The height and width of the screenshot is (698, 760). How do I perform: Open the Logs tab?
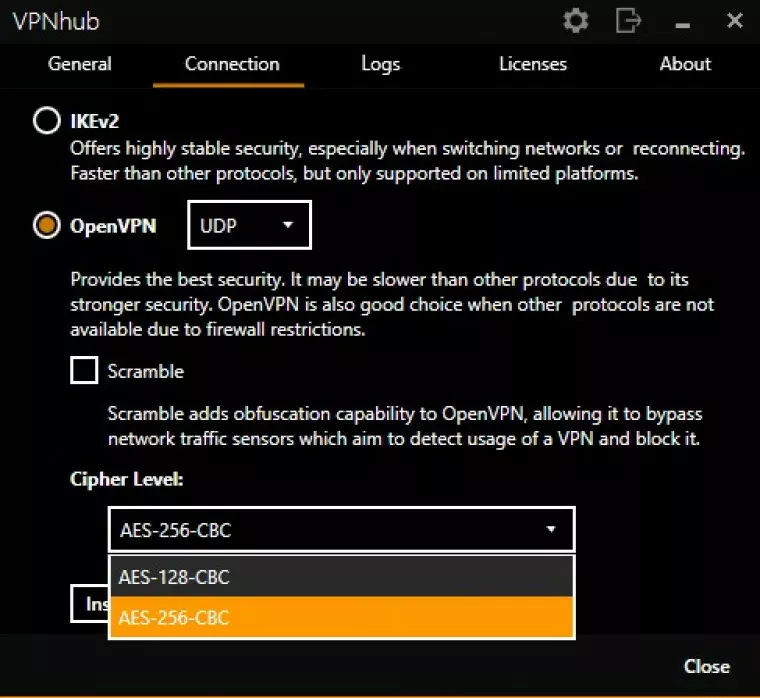click(380, 64)
